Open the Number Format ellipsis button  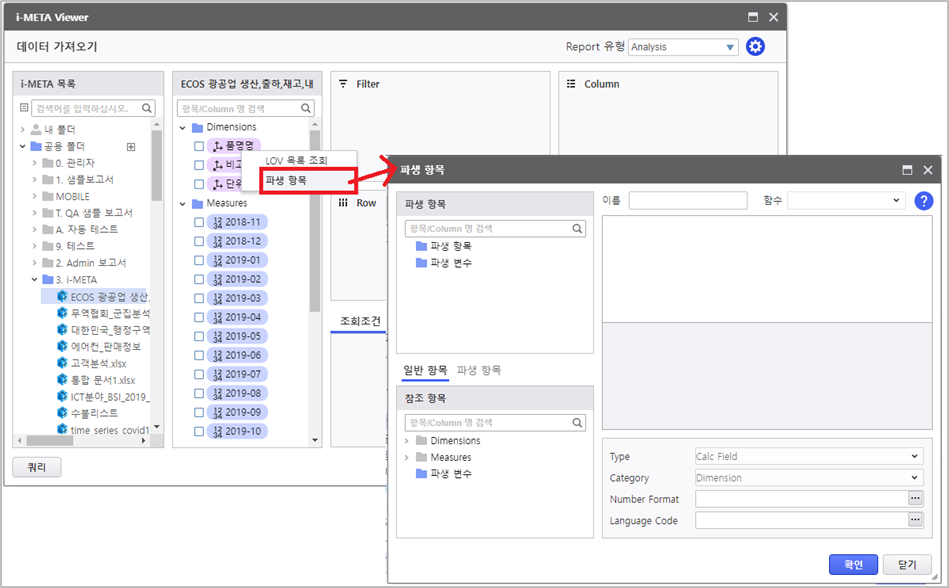(x=915, y=499)
